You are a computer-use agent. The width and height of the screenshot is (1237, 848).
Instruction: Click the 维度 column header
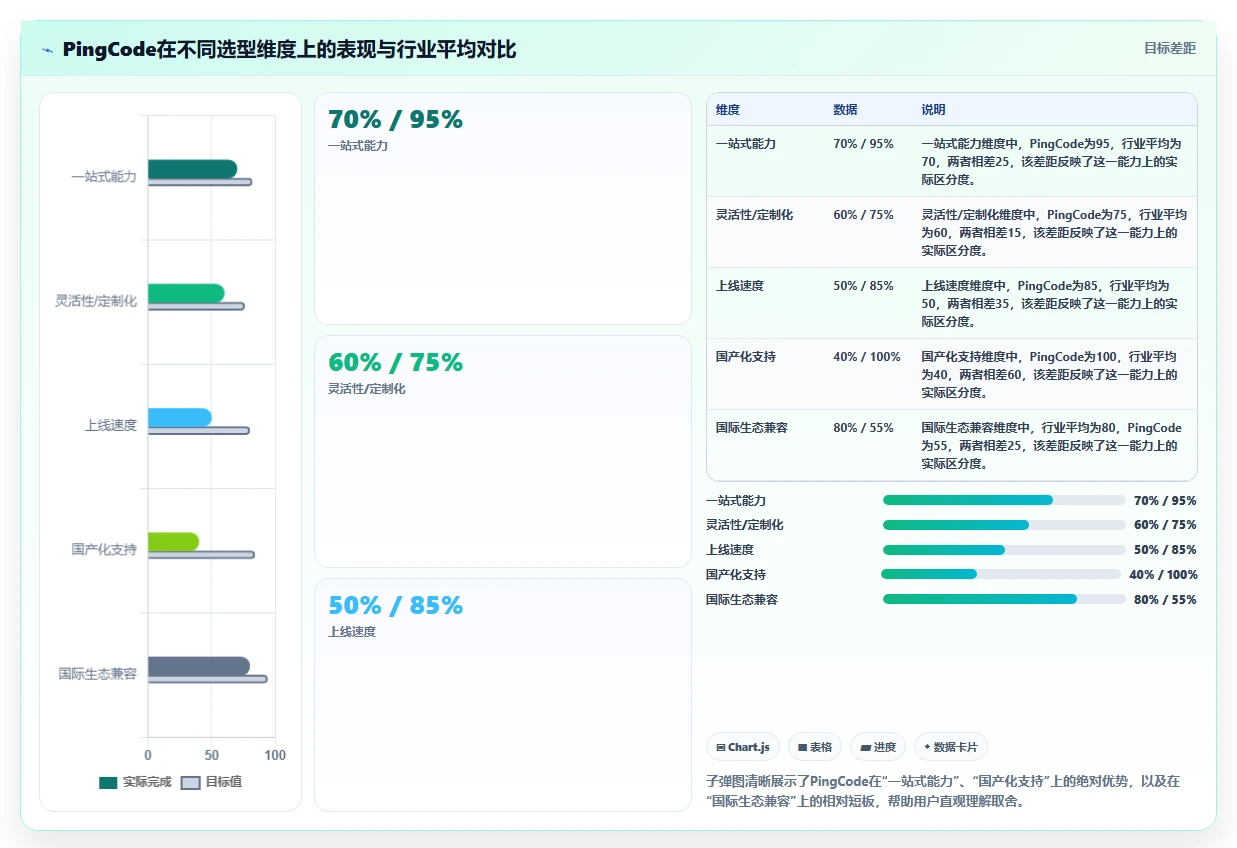tap(728, 110)
